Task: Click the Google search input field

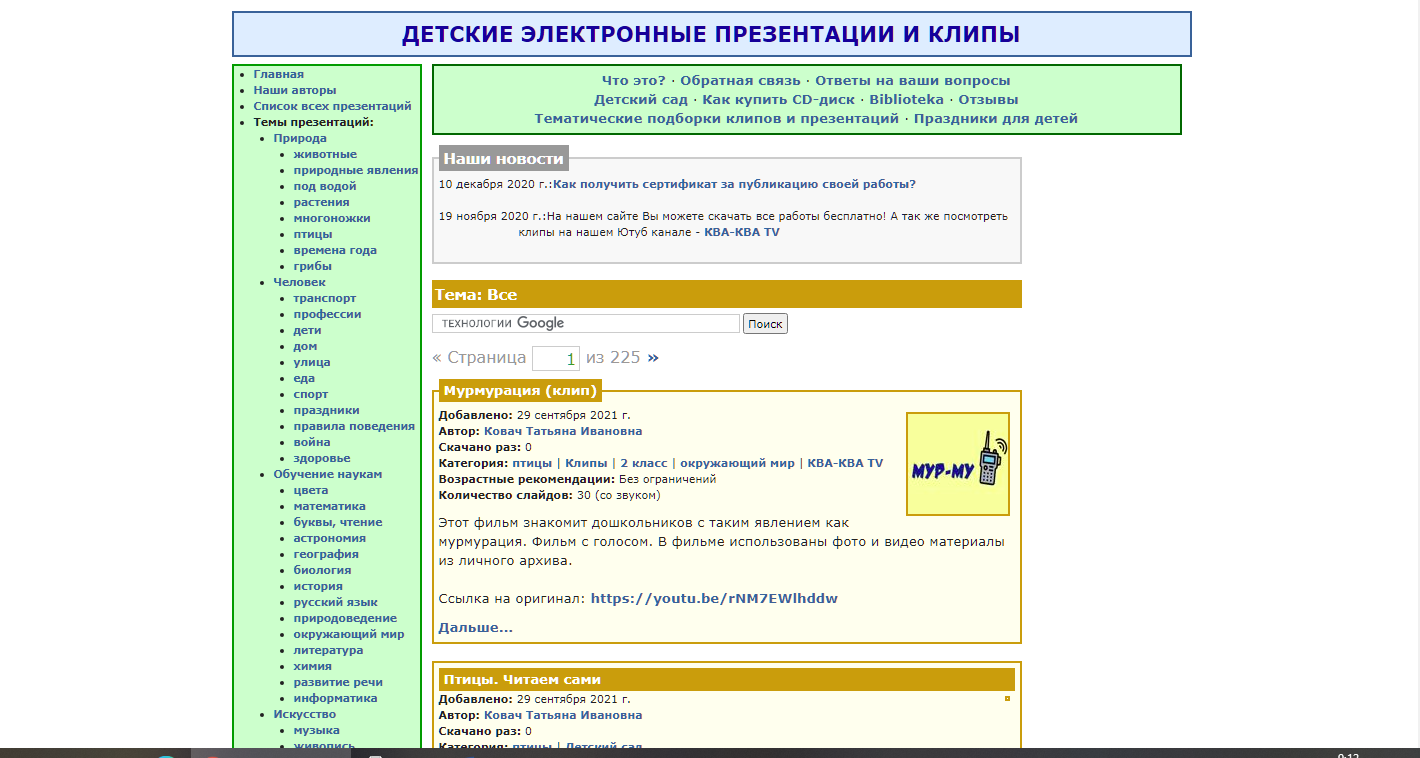Action: click(586, 323)
